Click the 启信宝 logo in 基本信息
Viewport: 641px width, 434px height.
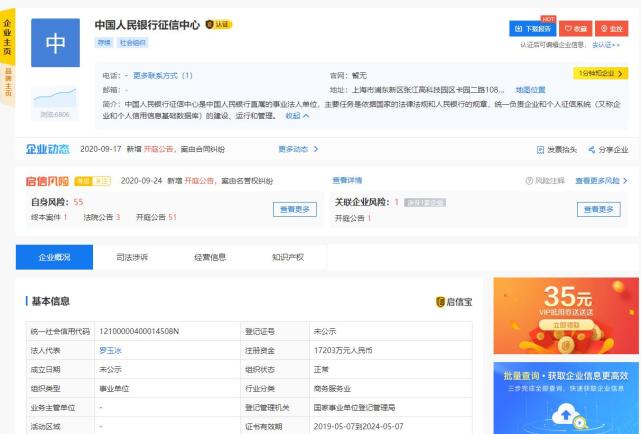point(454,302)
